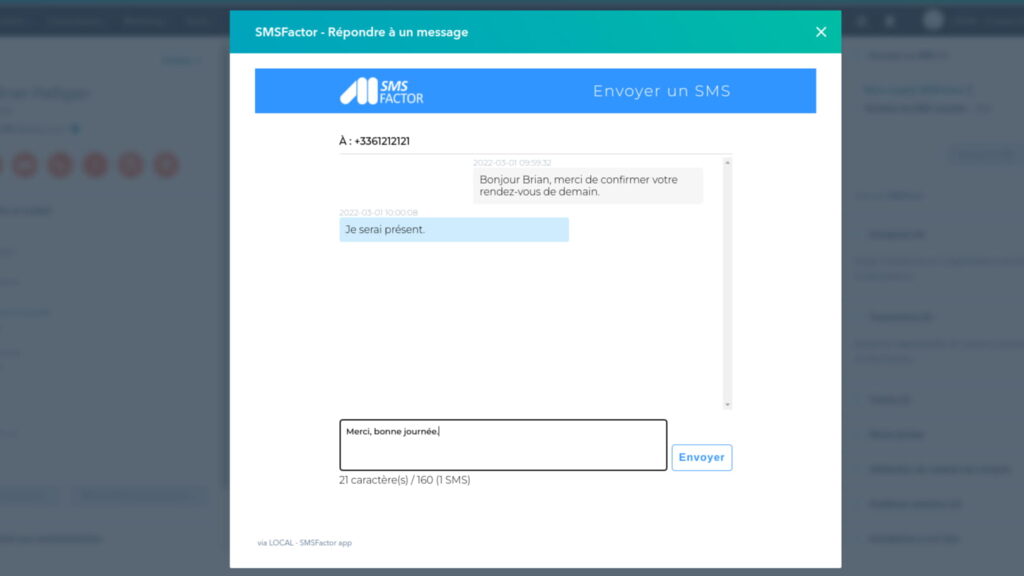Click the 'Envoyer un SMS' banner heading

662,91
